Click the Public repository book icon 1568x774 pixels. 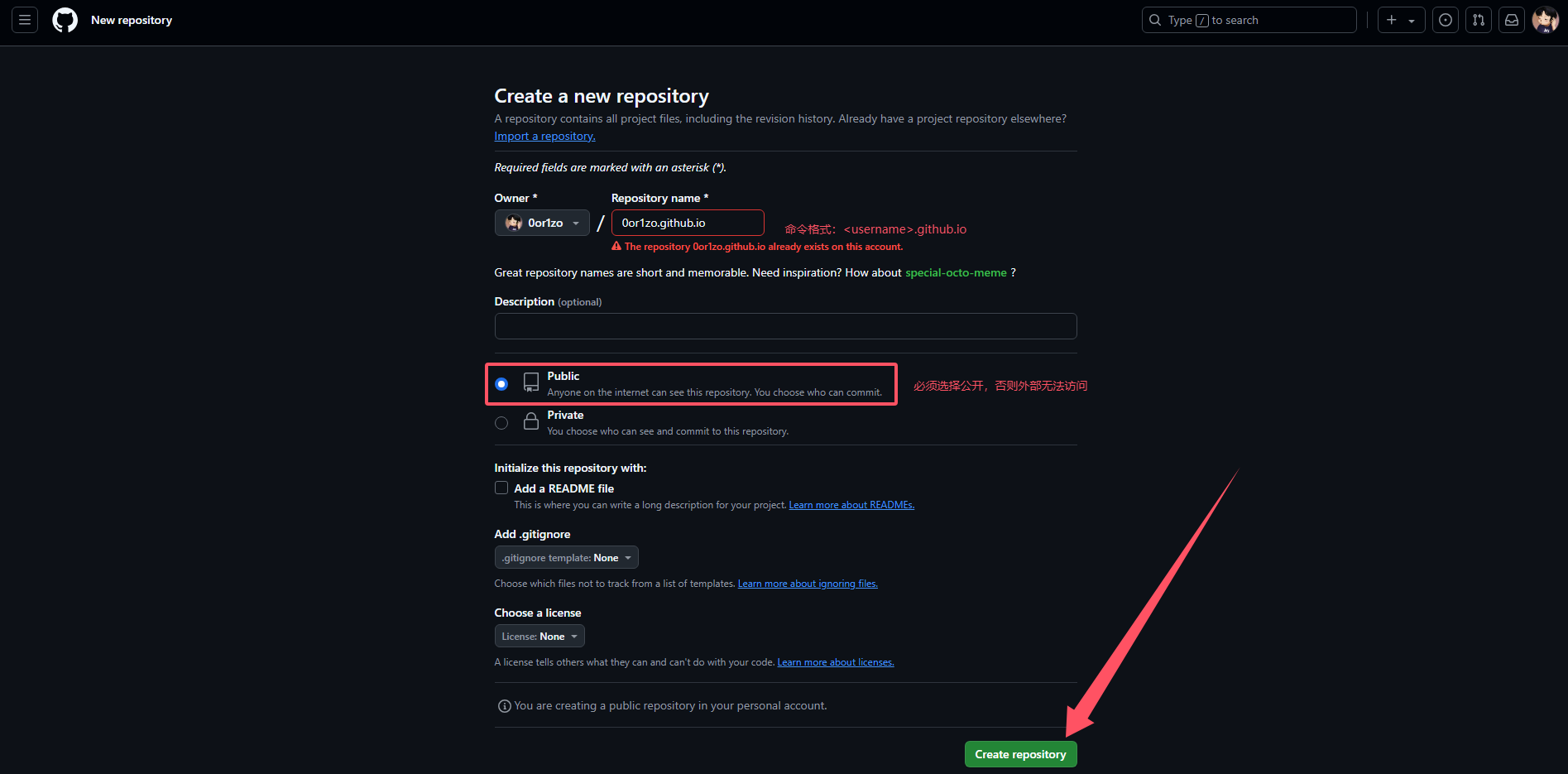point(531,382)
